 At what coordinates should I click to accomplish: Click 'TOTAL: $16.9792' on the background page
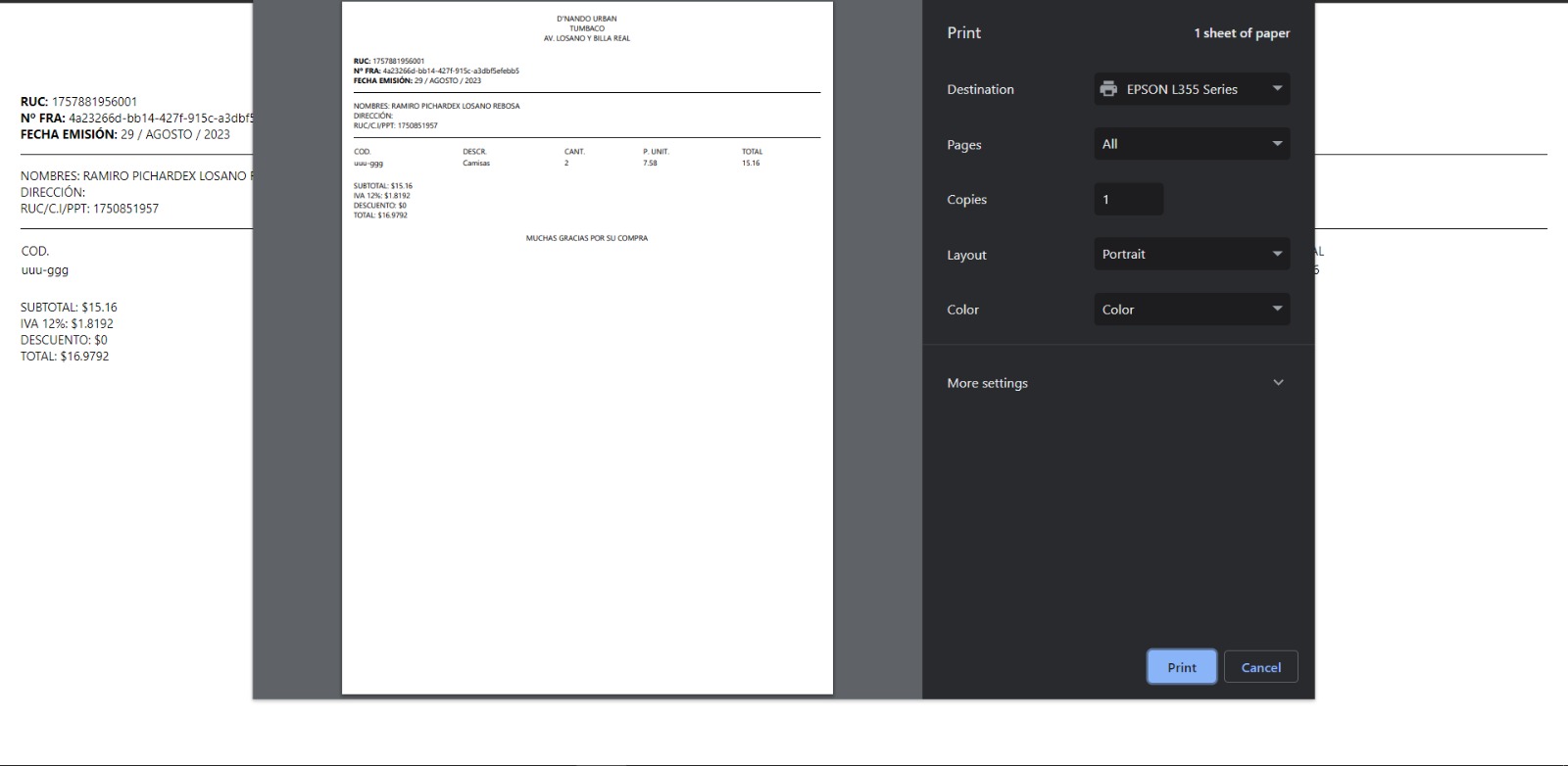(x=65, y=357)
